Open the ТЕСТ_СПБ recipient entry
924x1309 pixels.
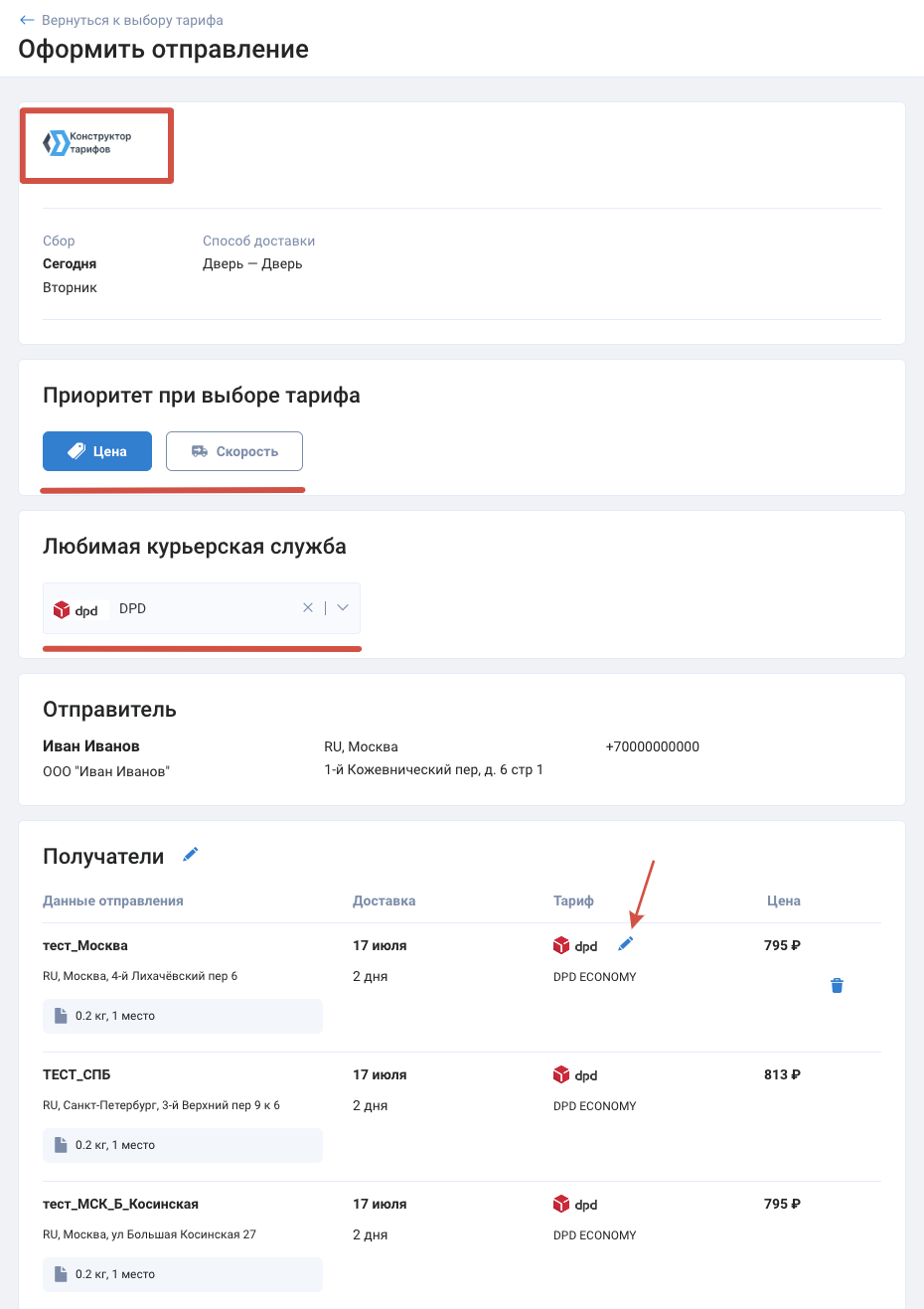[77, 1074]
